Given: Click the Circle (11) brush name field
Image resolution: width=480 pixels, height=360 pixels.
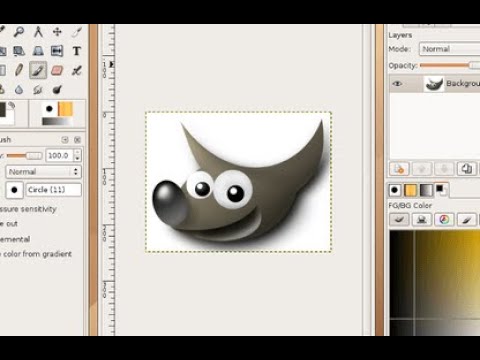Looking at the screenshot, I should click(x=54, y=190).
